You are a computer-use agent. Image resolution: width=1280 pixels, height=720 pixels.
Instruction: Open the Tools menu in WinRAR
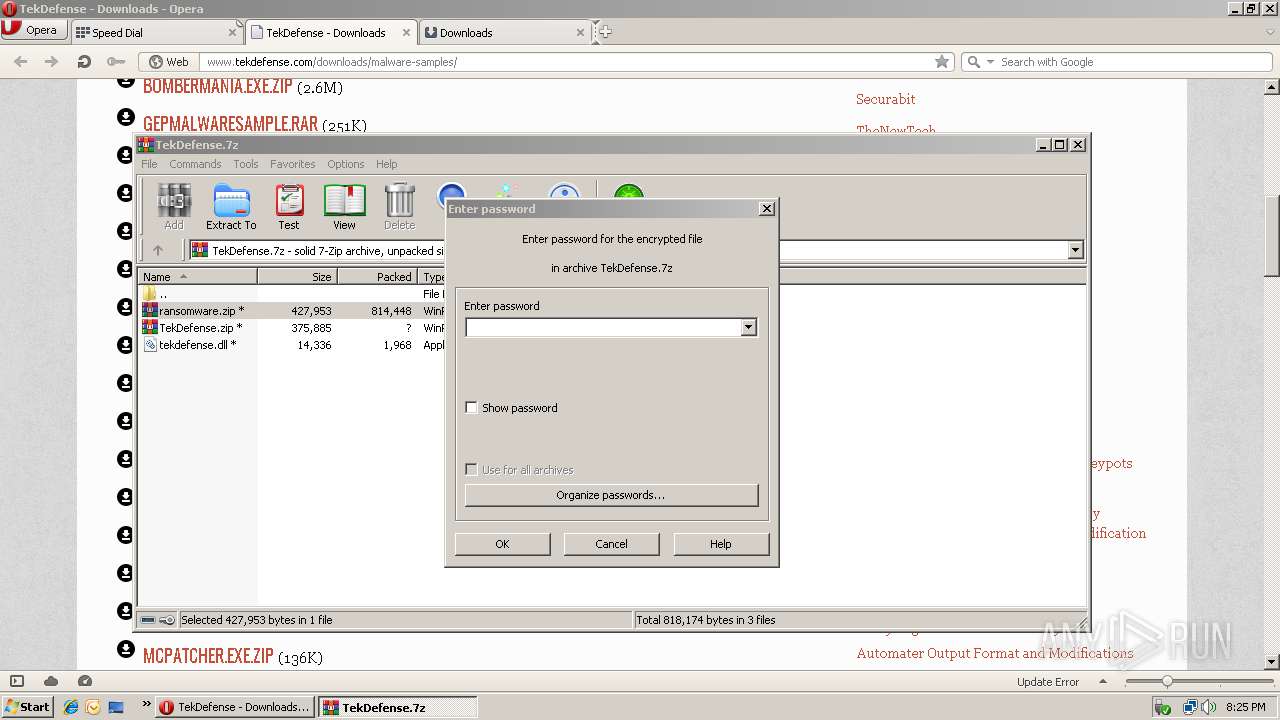point(245,164)
